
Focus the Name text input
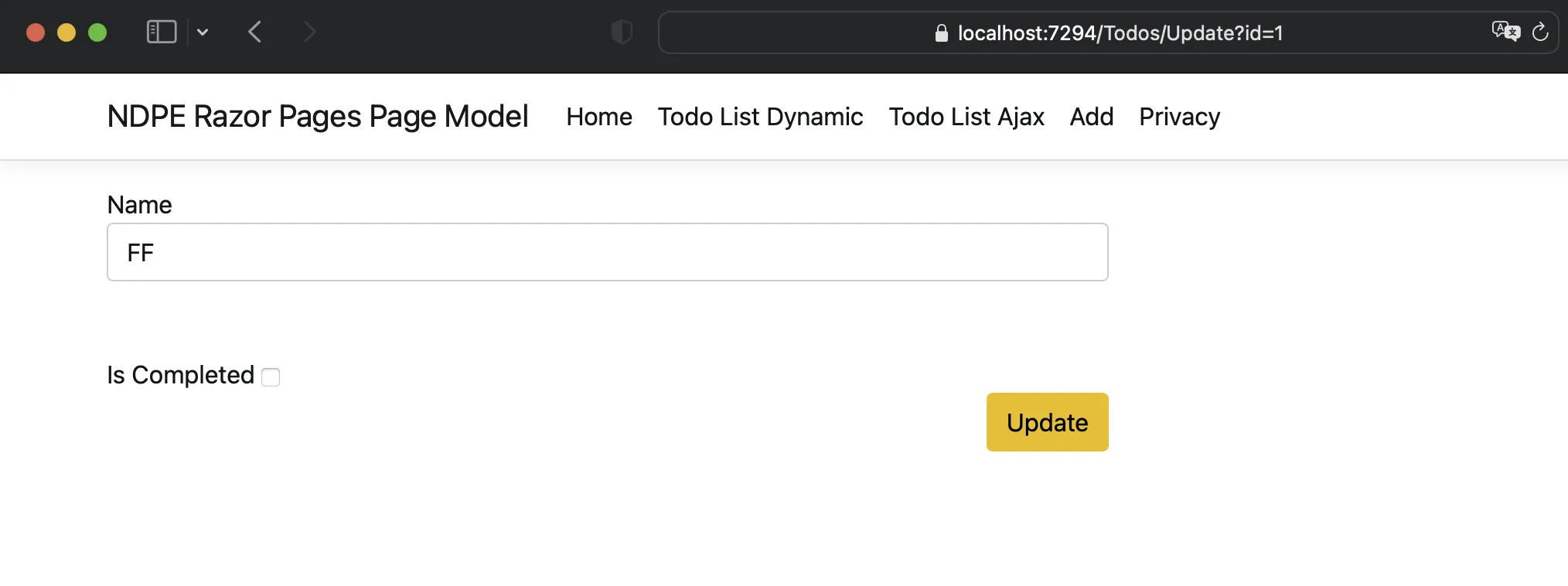pos(607,252)
